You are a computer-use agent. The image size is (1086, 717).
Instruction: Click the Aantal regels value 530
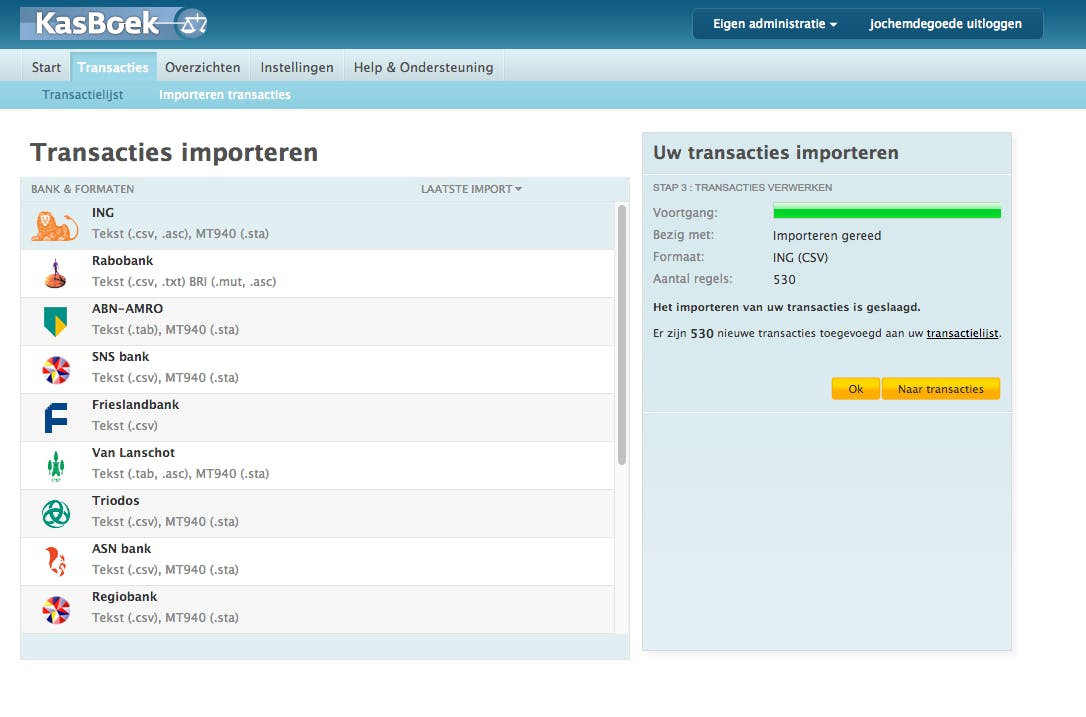tap(784, 280)
